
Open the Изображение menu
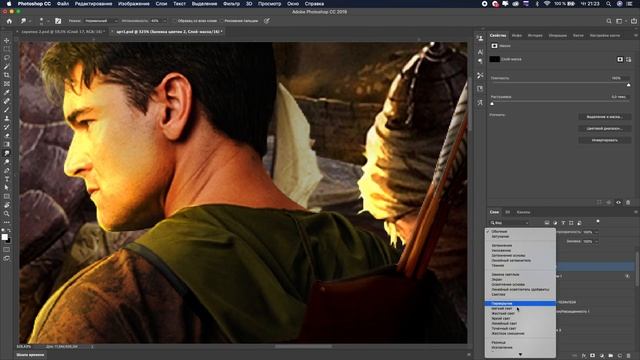pyautogui.click(x=133, y=4)
